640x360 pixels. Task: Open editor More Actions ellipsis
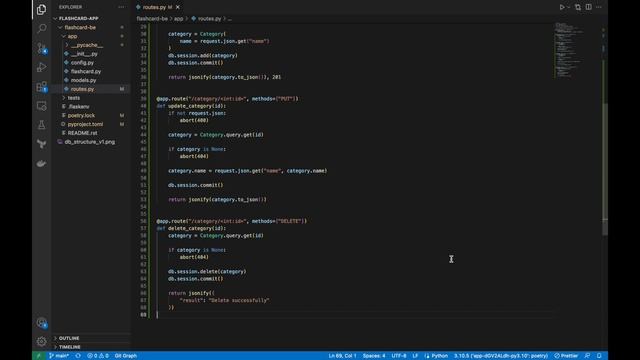599,7
